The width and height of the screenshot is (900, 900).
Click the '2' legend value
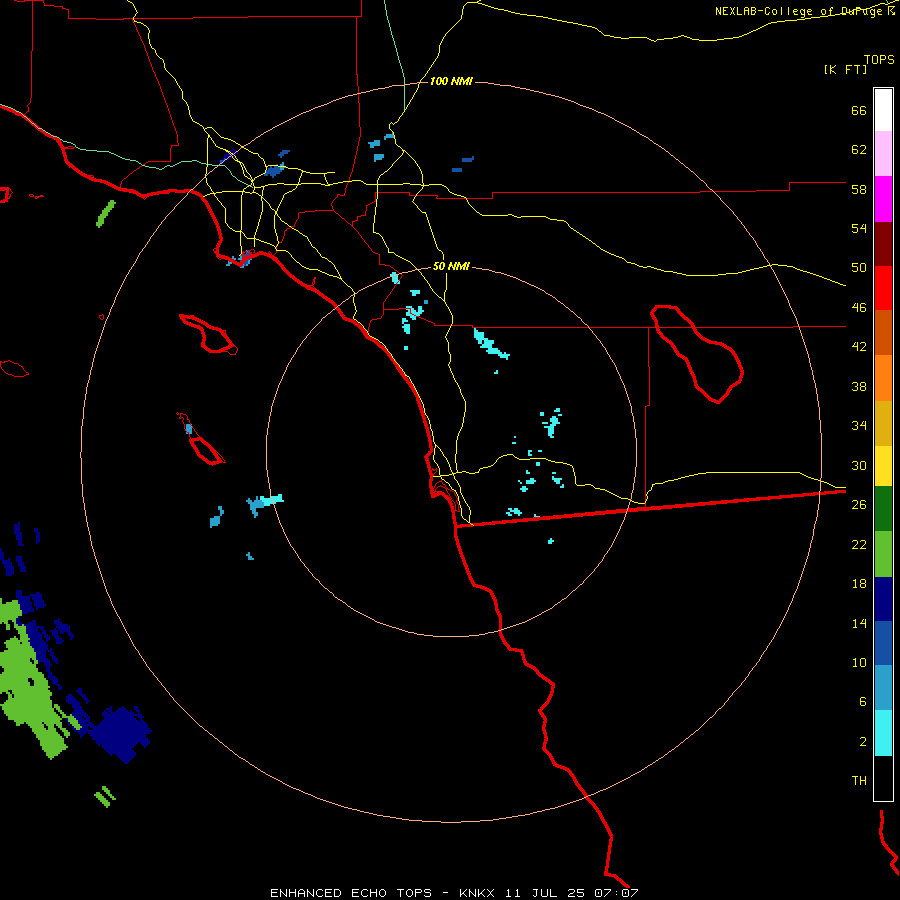pyautogui.click(x=862, y=742)
